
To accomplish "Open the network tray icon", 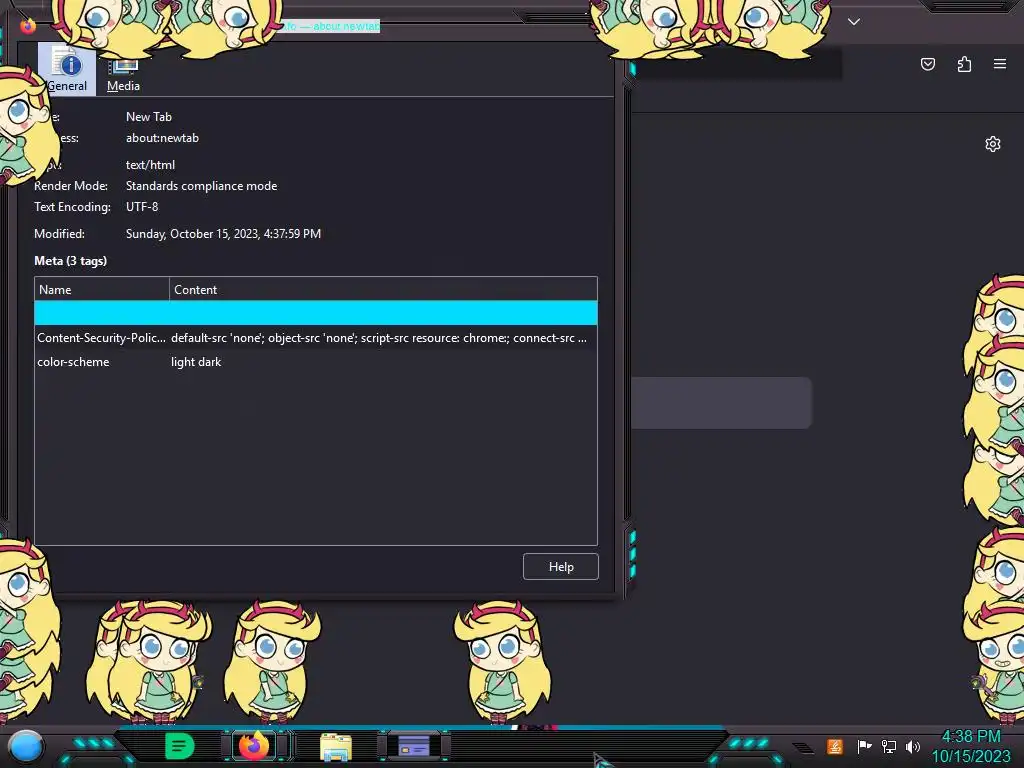I will [888, 746].
